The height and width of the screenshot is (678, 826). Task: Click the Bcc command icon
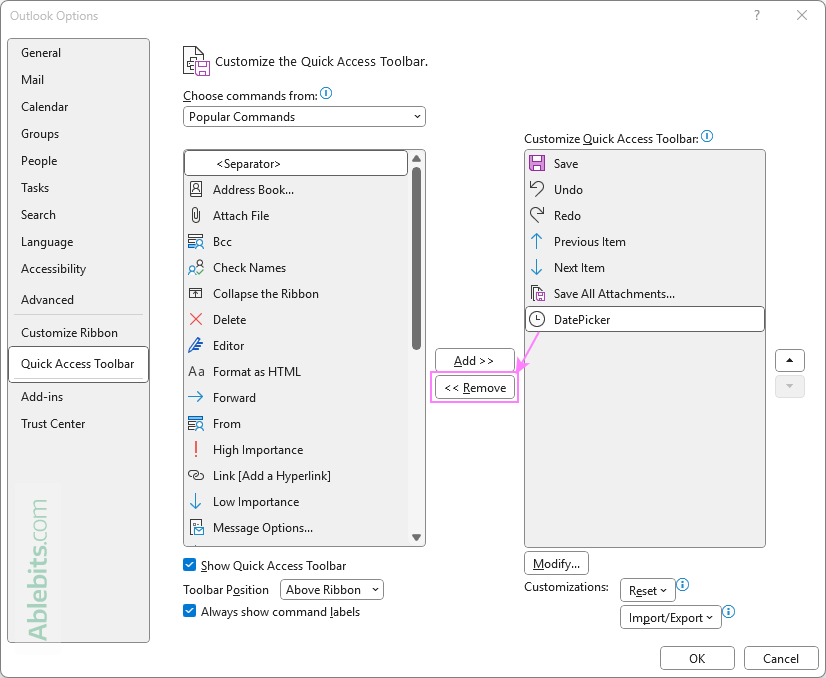pyautogui.click(x=196, y=241)
